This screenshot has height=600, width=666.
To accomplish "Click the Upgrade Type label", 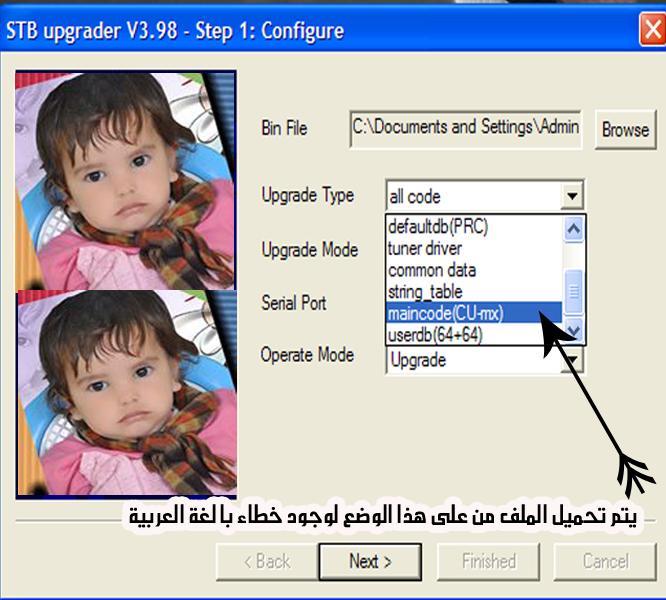I will (308, 195).
